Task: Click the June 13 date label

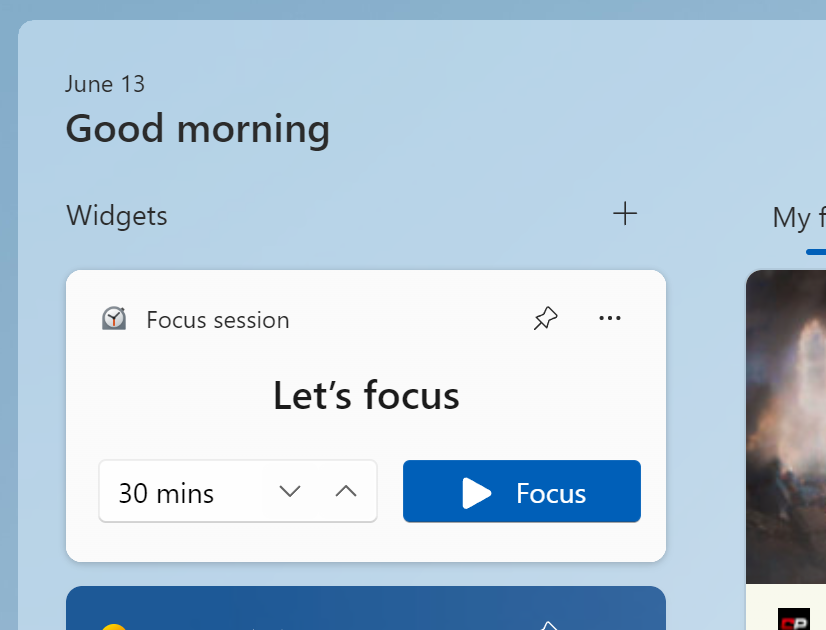Action: [105, 84]
